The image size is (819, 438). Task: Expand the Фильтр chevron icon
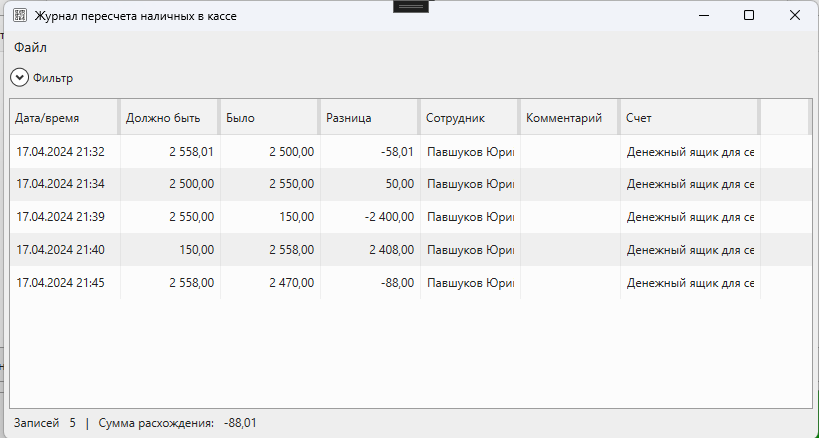pyautogui.click(x=19, y=77)
